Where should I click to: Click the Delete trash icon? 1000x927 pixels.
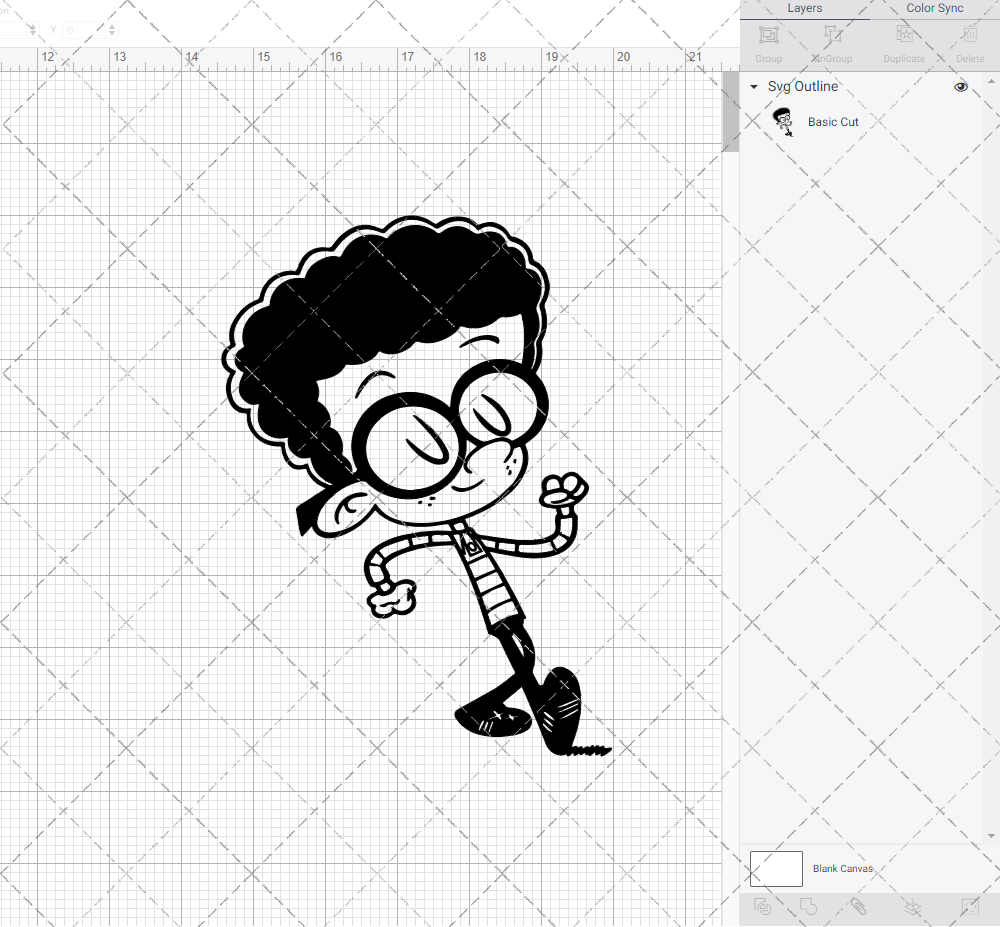[968, 35]
